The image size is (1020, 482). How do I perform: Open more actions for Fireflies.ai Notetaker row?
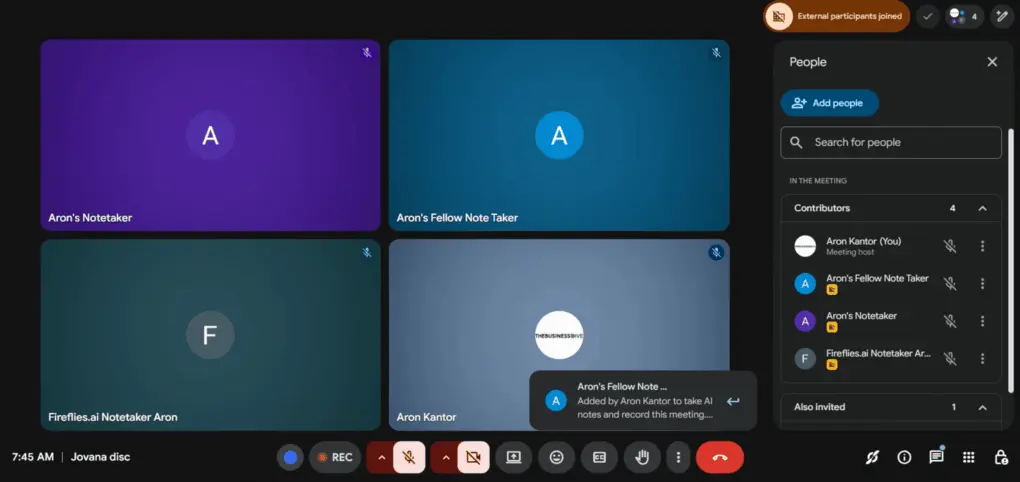[982, 358]
